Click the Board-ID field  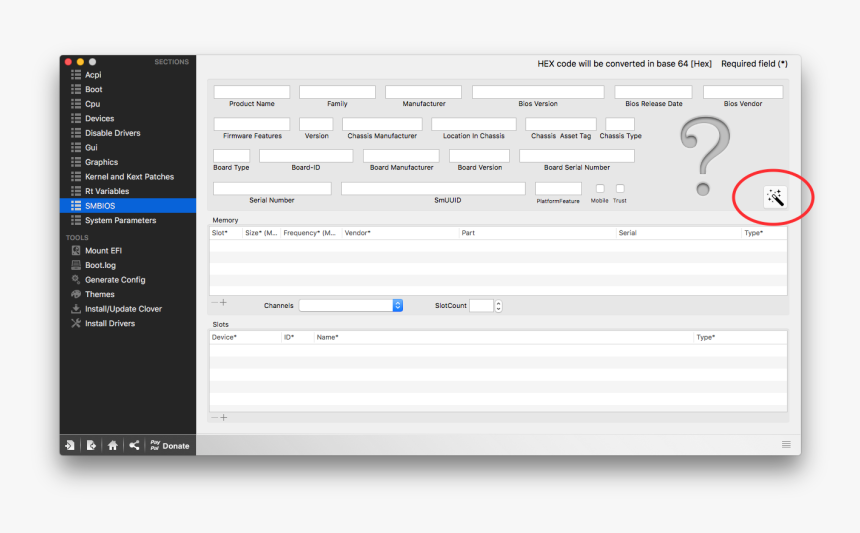coord(306,156)
